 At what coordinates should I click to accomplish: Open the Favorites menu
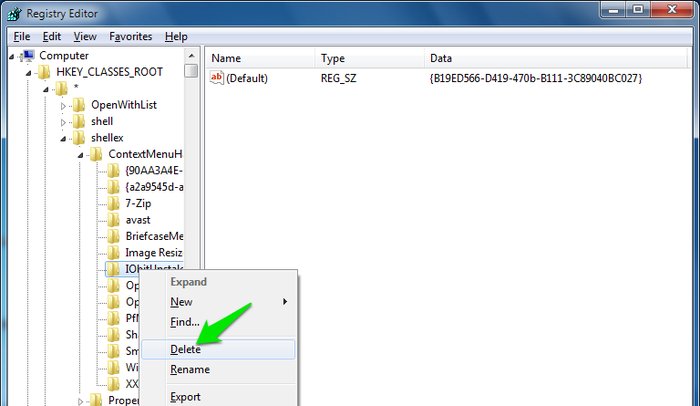(x=130, y=37)
